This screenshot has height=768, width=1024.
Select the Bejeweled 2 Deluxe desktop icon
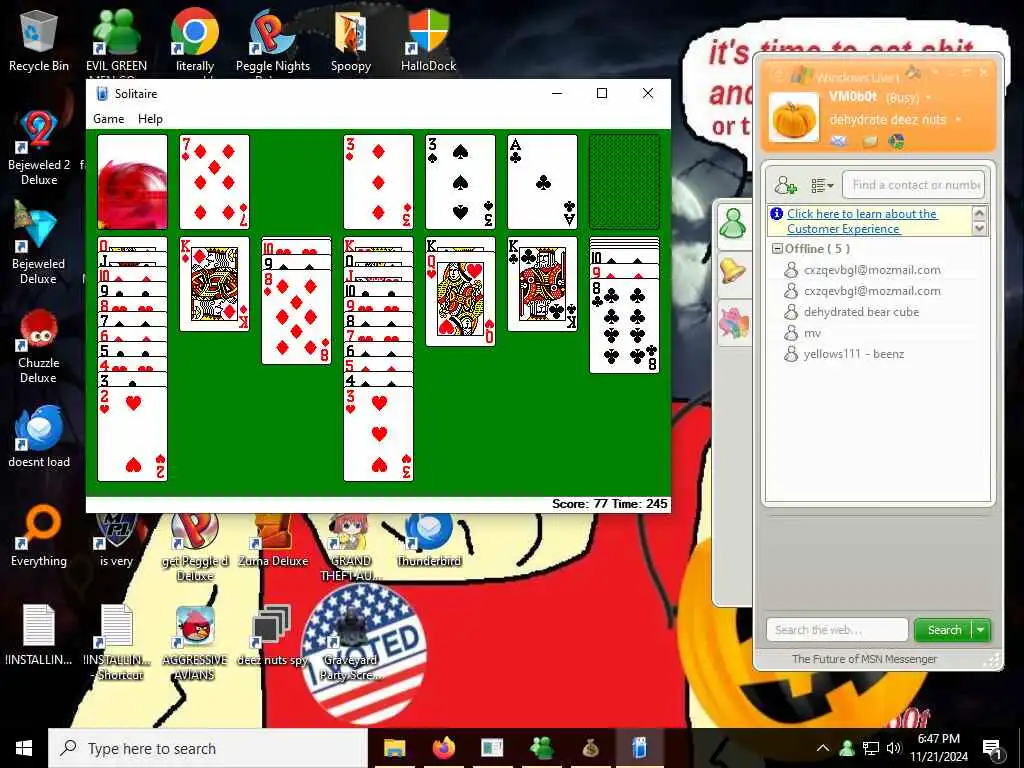[39, 148]
